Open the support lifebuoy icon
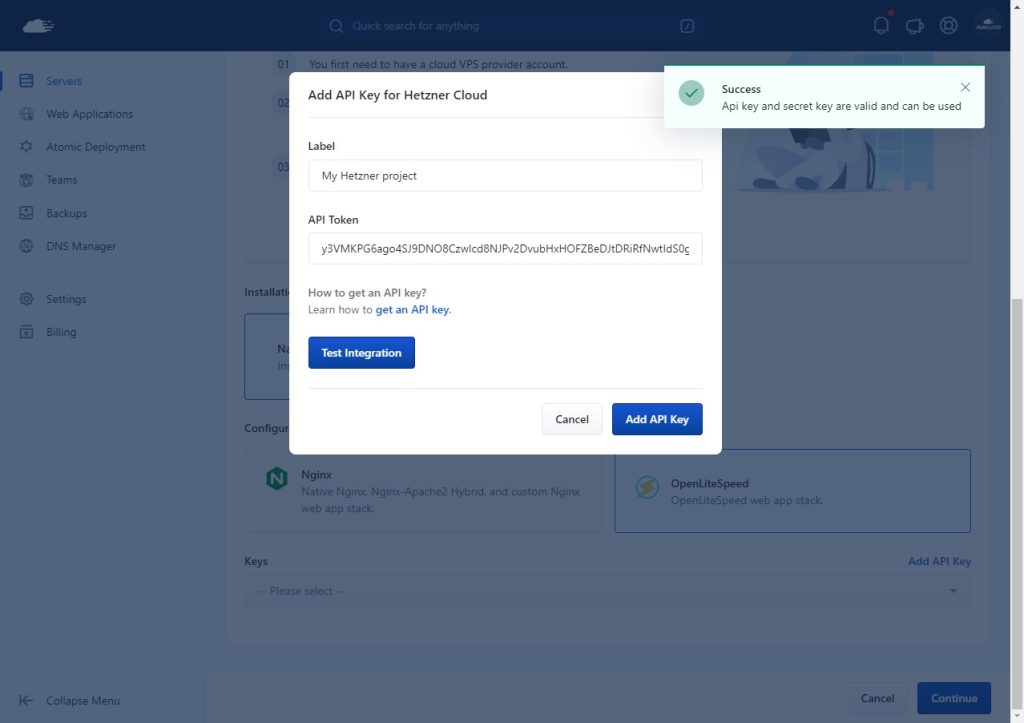The image size is (1024, 723). click(x=948, y=26)
